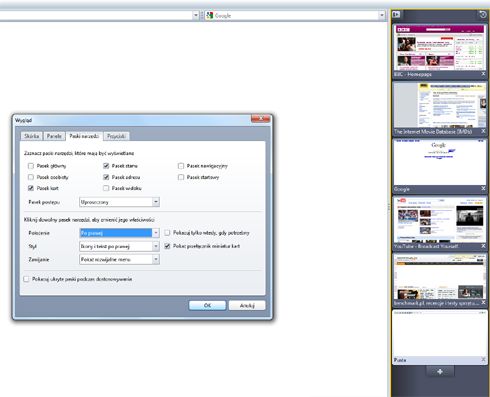Image resolution: width=490 pixels, height=397 pixels.
Task: Close the Google tab thumbnail
Action: 483,188
